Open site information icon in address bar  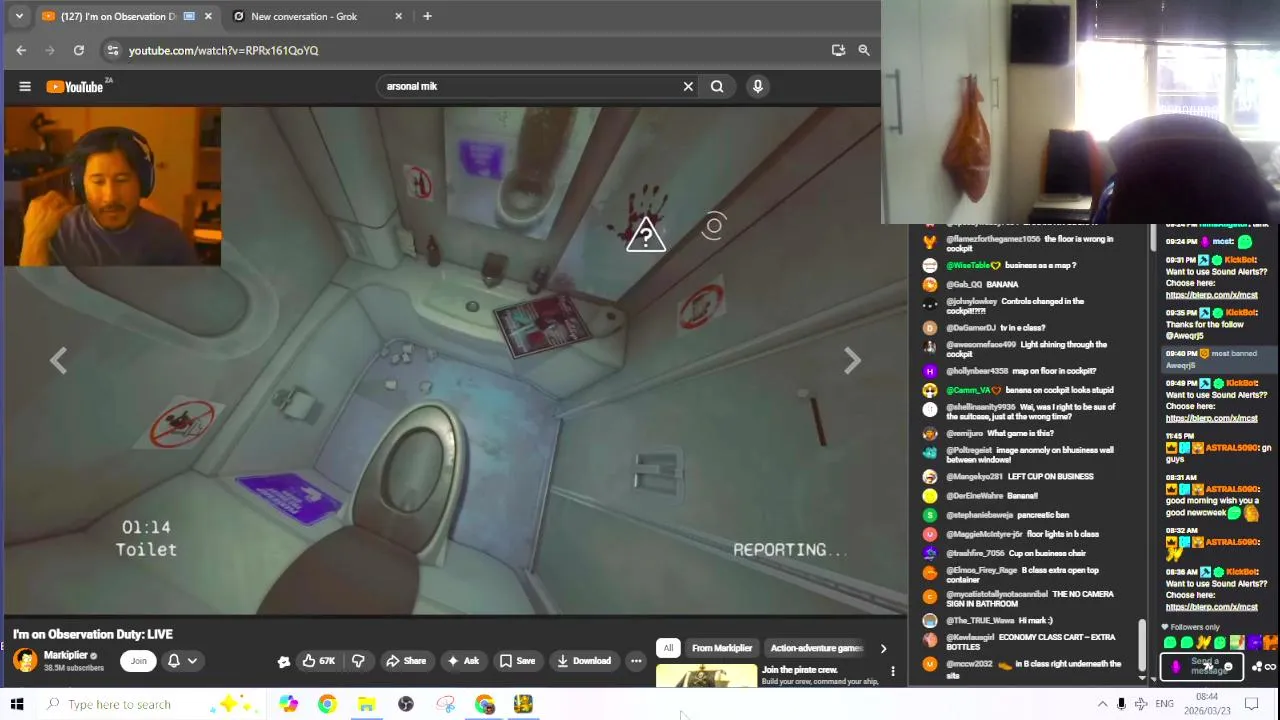113,50
